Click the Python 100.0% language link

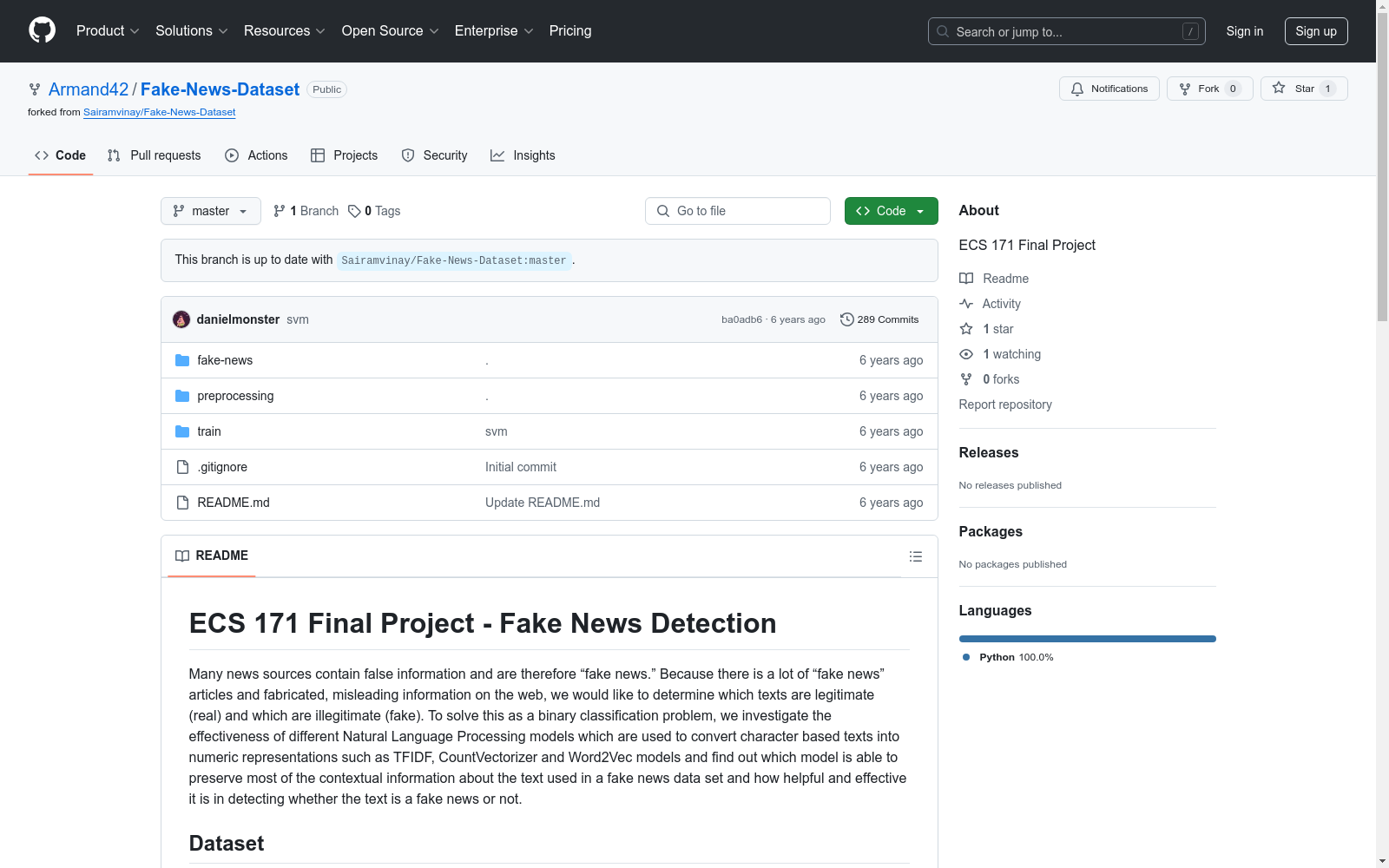(x=1008, y=657)
